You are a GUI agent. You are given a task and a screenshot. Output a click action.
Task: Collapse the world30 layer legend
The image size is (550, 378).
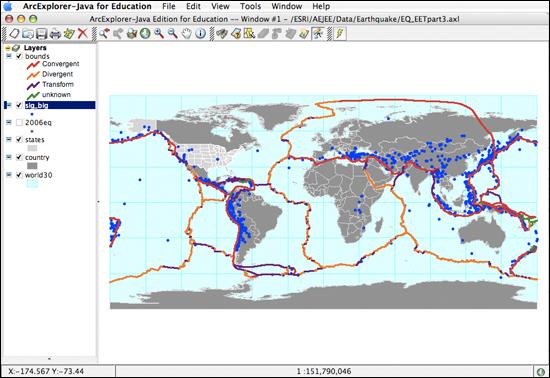(x=9, y=175)
